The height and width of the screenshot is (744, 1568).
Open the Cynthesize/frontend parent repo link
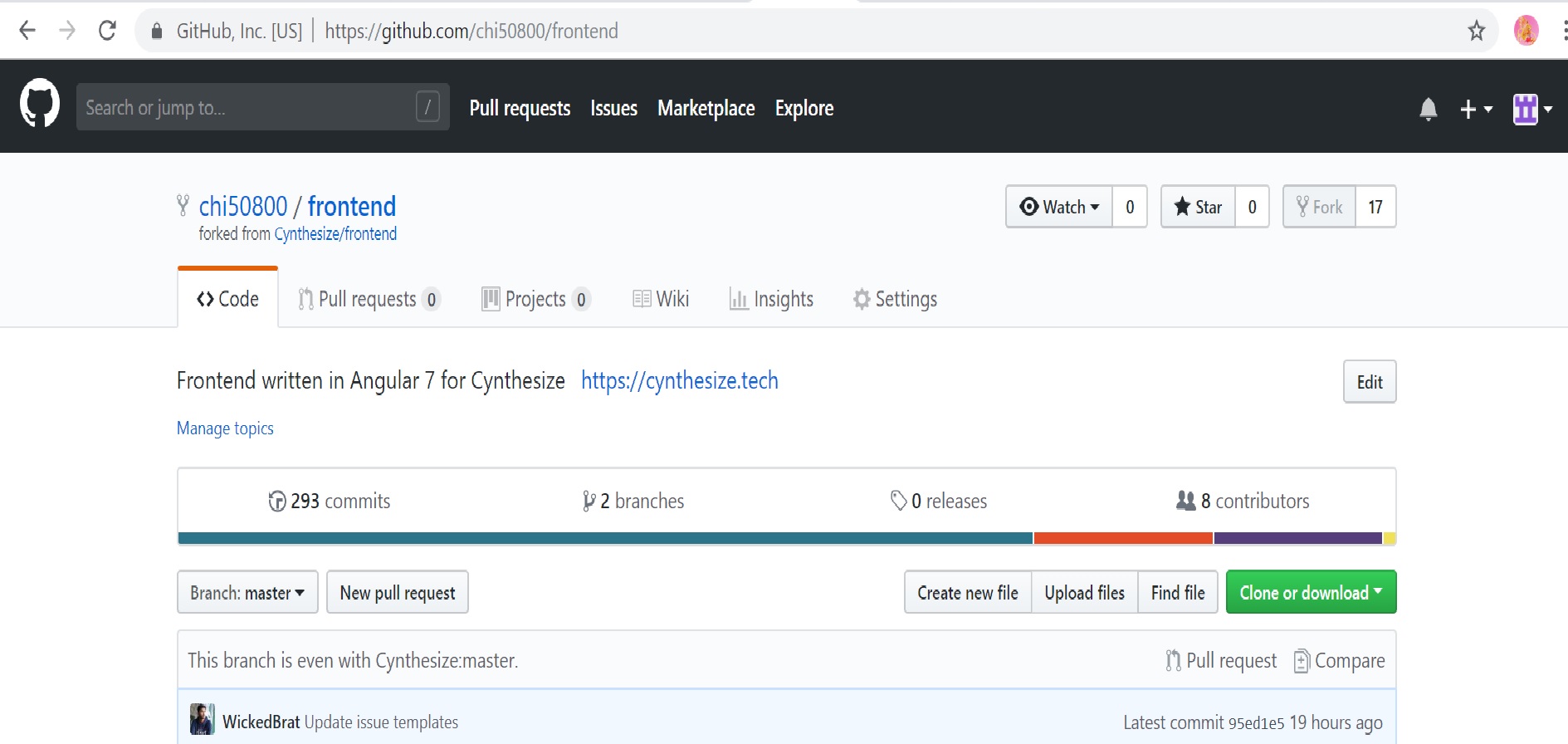point(335,234)
